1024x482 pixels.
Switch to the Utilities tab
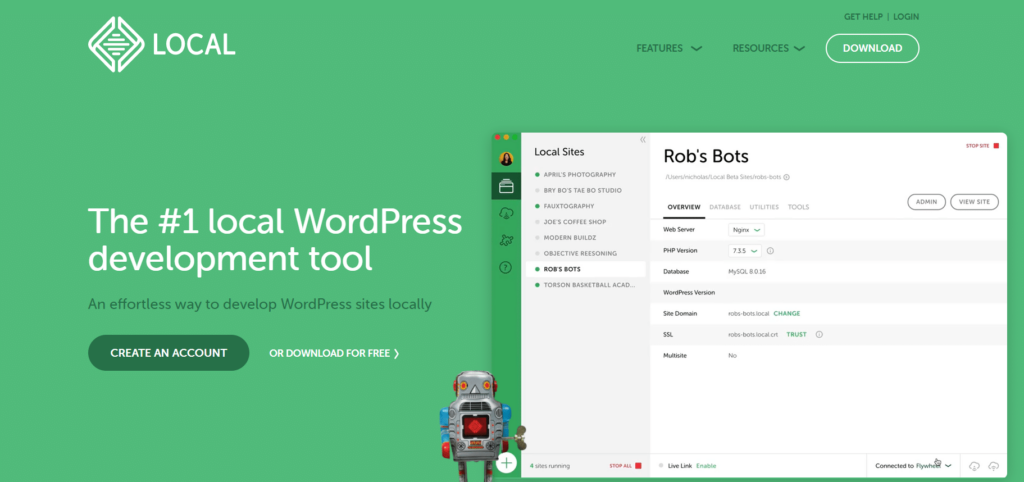(x=764, y=207)
